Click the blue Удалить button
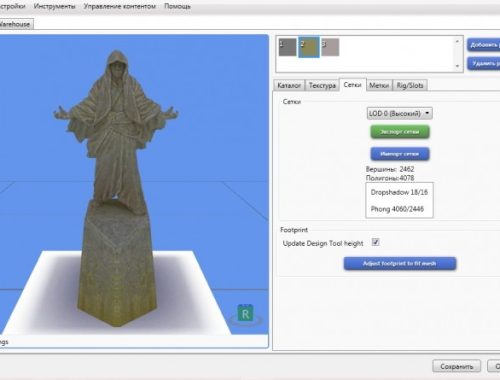500x380 pixels. click(484, 63)
